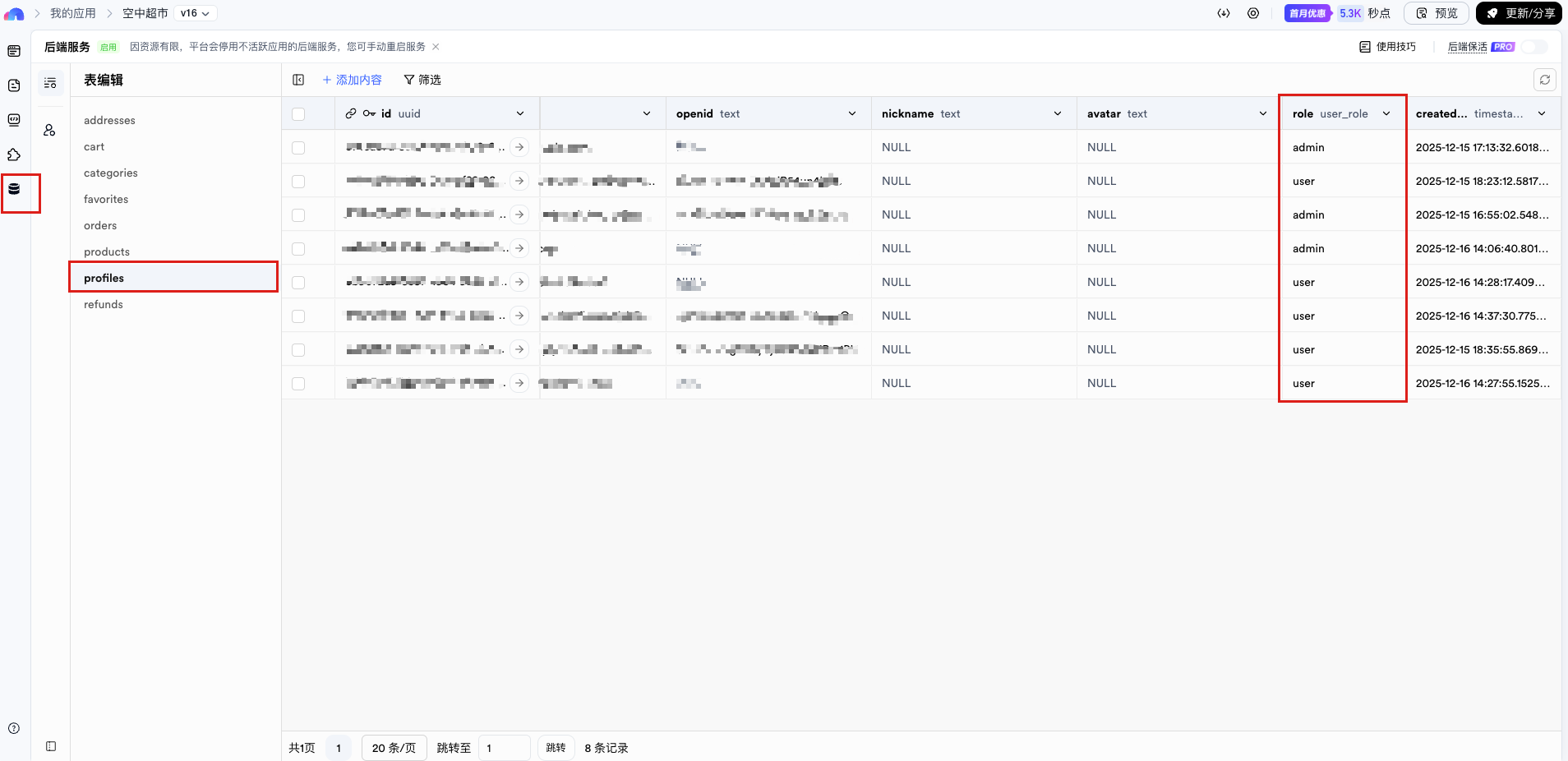Dismiss the backend service notice banner
Viewport: 1568px width, 761px height.
point(436,47)
